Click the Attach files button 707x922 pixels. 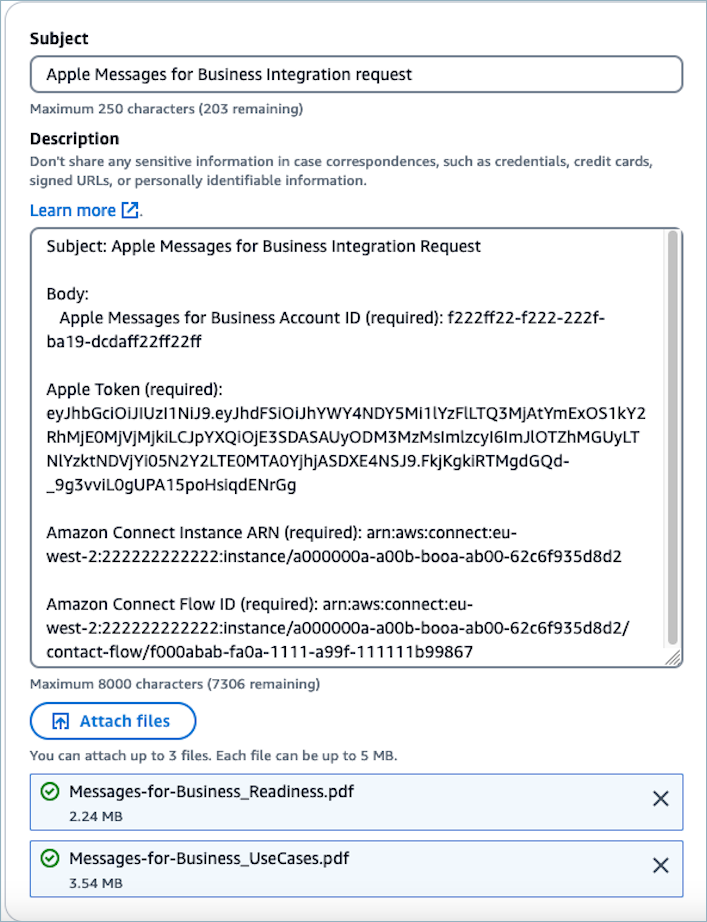click(113, 721)
